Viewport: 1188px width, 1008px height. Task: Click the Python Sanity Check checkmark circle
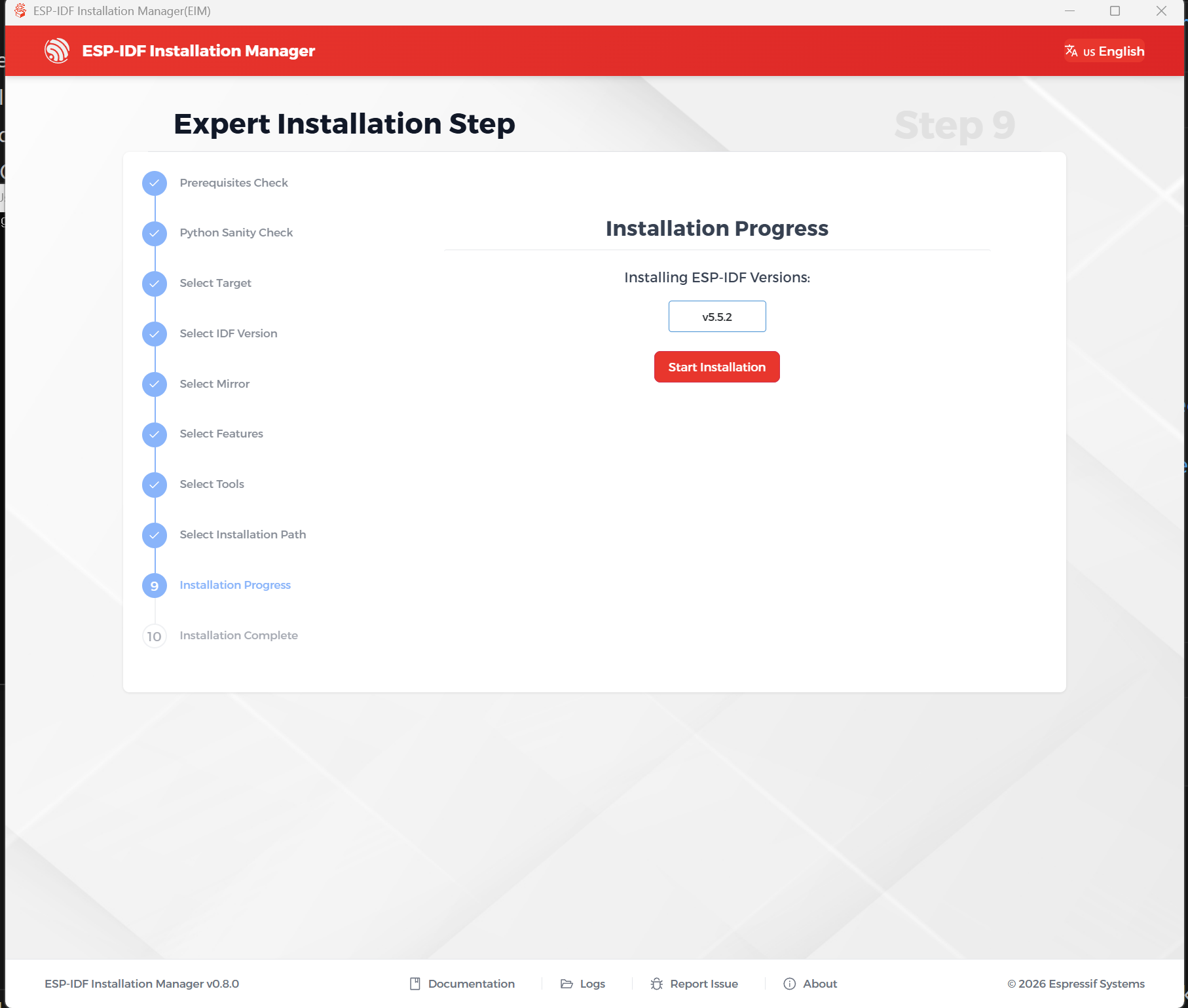click(155, 233)
